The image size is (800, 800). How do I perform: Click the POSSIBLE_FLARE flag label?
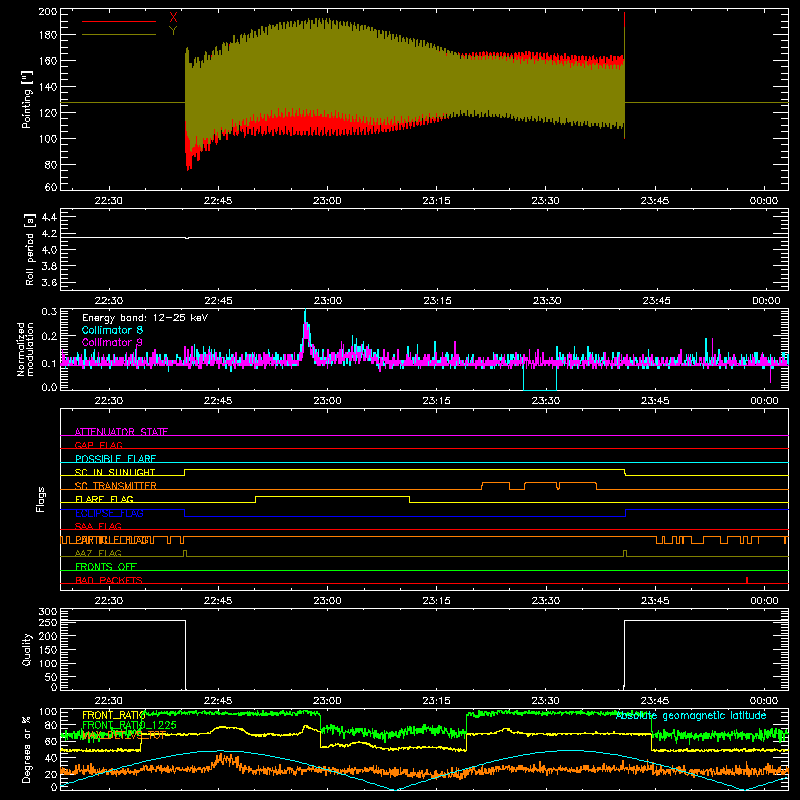click(115, 459)
